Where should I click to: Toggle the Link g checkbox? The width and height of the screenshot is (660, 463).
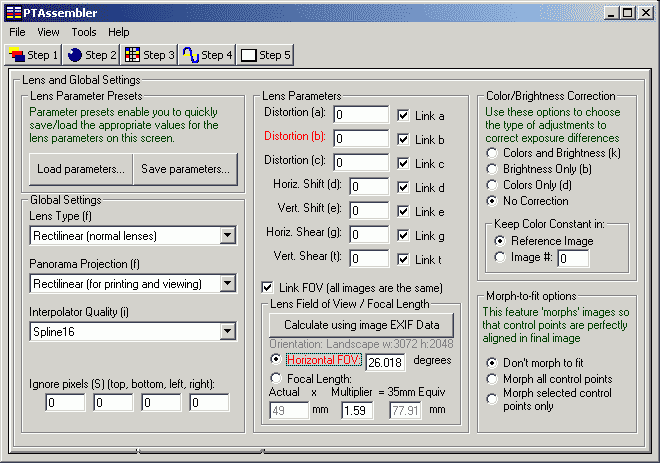pyautogui.click(x=403, y=235)
